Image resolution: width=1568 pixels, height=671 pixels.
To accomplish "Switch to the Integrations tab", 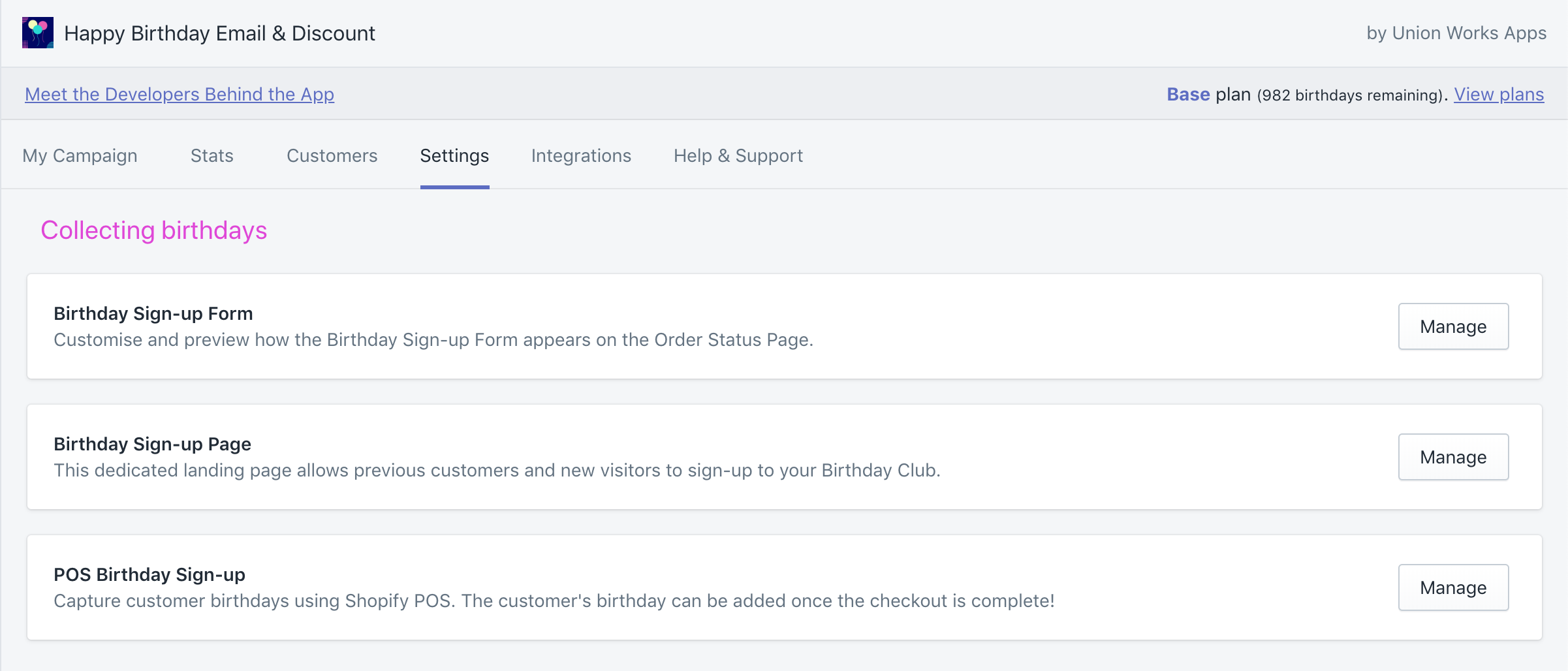I will [581, 155].
